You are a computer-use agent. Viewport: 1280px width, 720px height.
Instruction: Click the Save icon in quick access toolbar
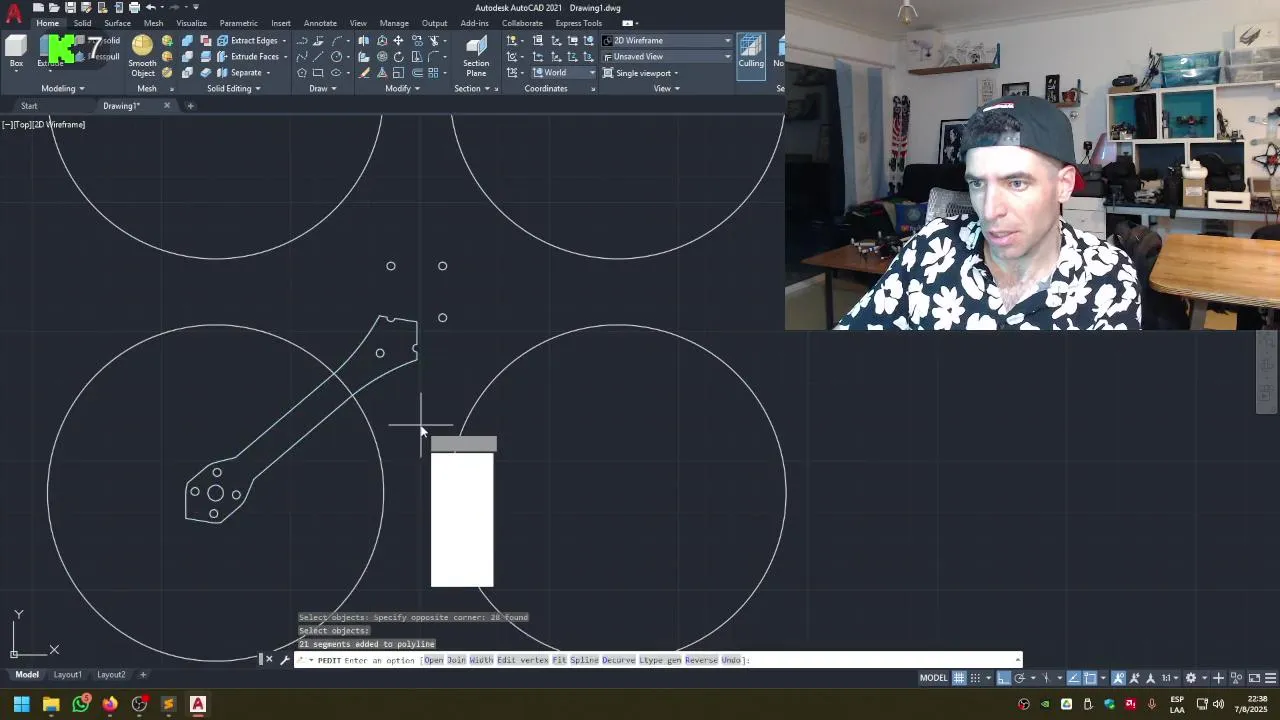(x=70, y=7)
